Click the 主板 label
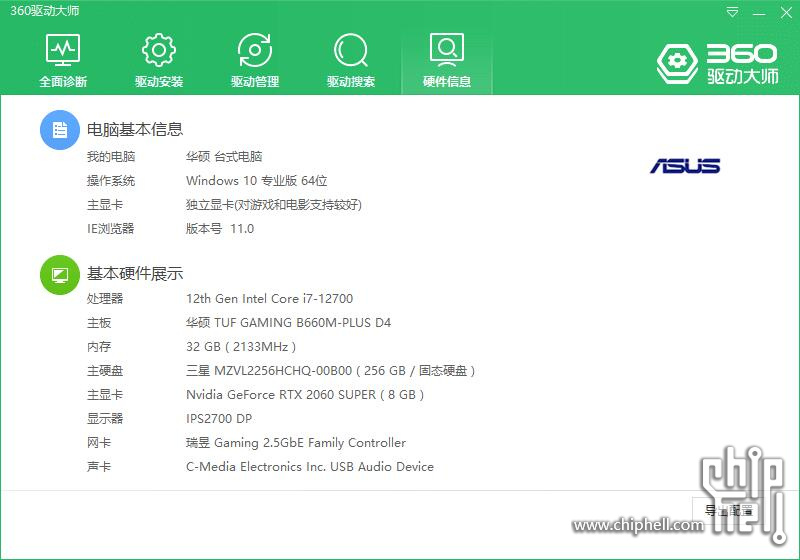This screenshot has width=800, height=560. [99, 322]
